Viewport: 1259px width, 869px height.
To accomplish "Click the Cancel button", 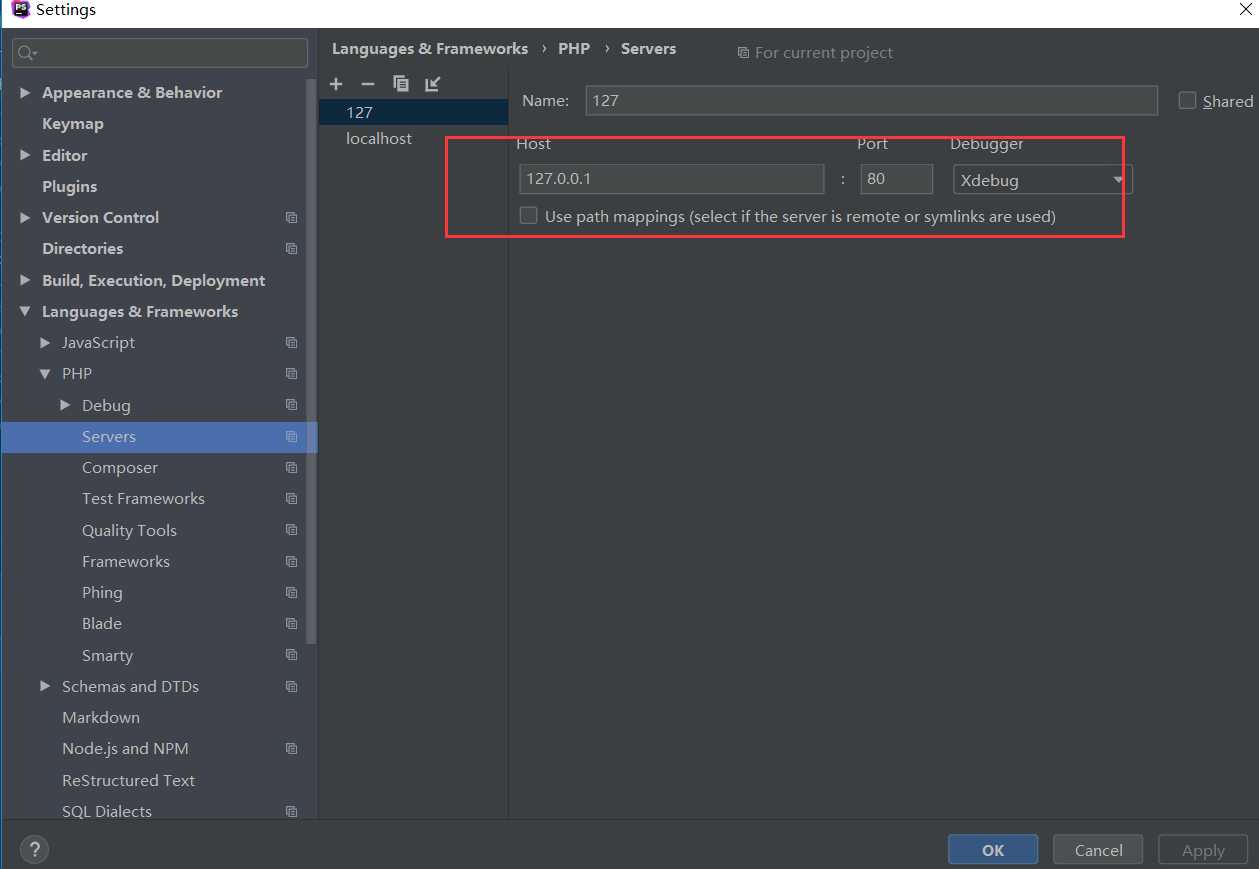I will (x=1099, y=850).
